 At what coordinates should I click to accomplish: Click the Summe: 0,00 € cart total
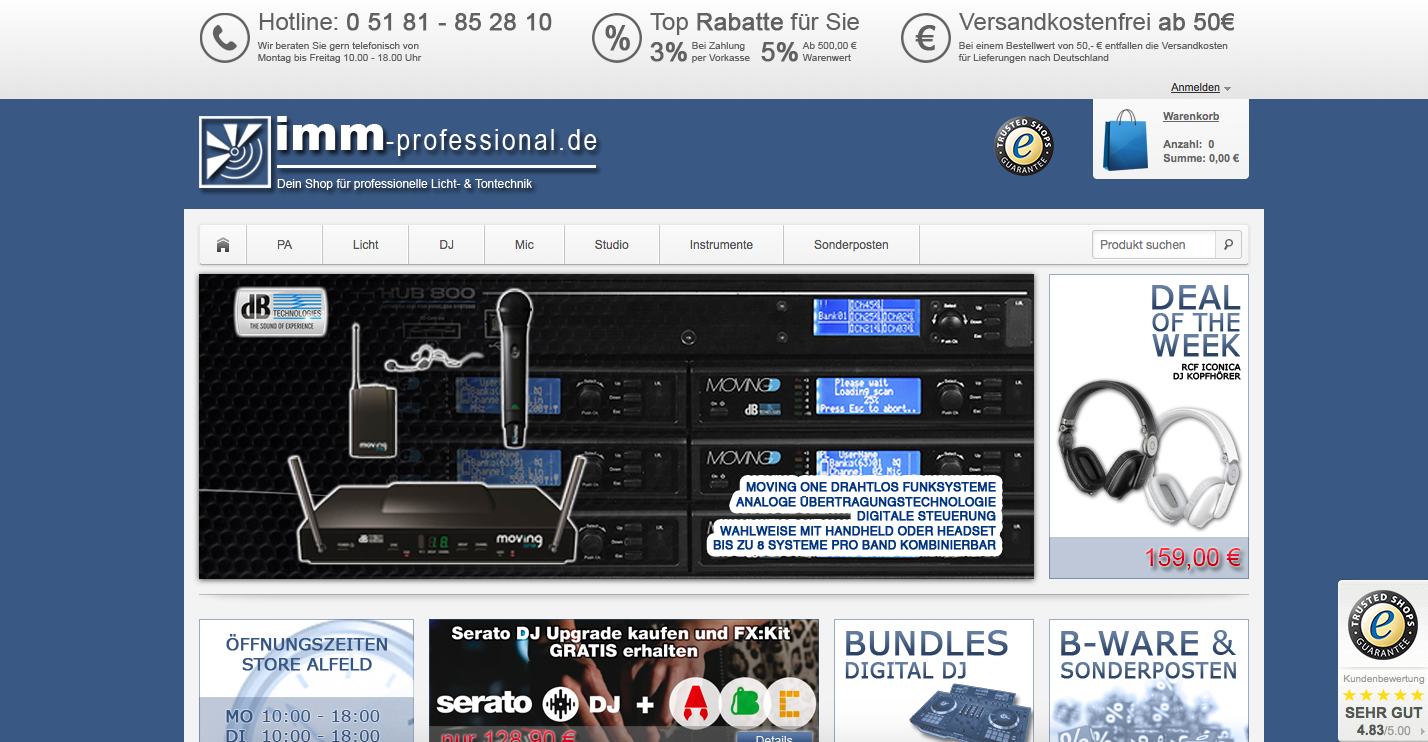coord(1201,158)
